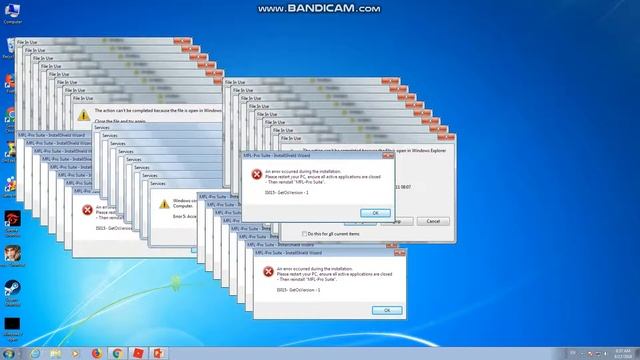640x360 pixels.
Task: Click the volume icon in the system tray
Action: (x=605, y=354)
